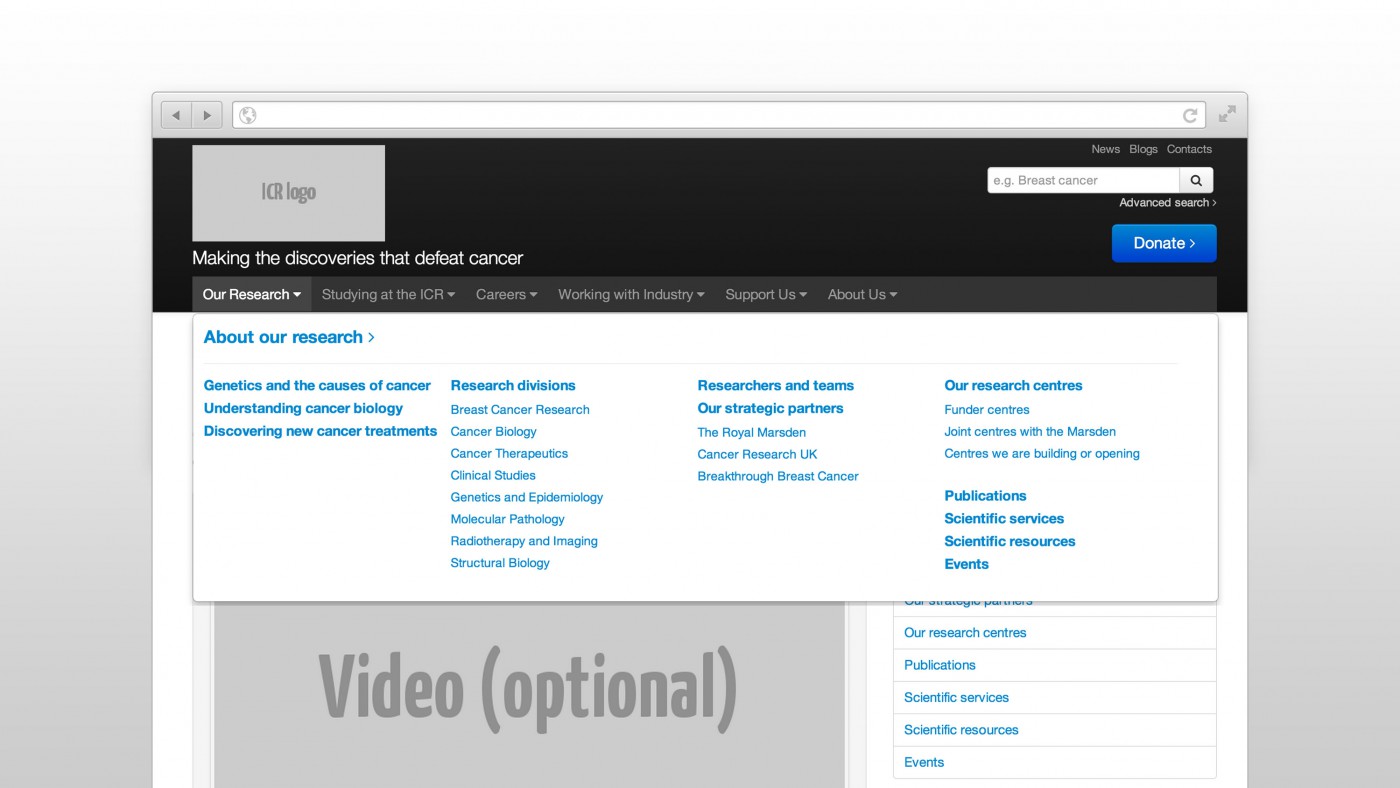The image size is (1400, 788).
Task: Open Joint centres with the Marsden
Action: (1030, 431)
